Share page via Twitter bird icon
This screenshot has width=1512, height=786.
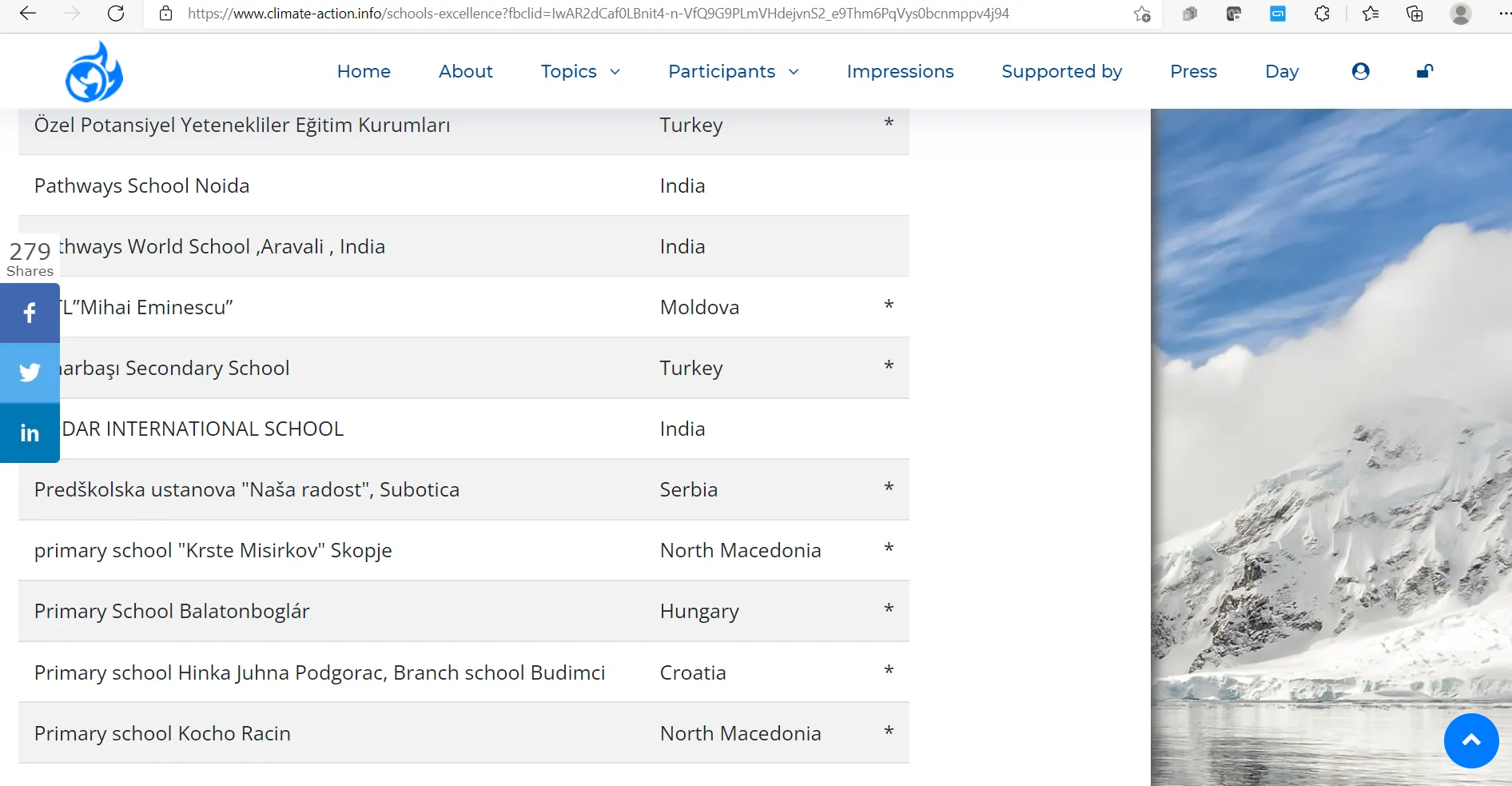click(x=30, y=373)
